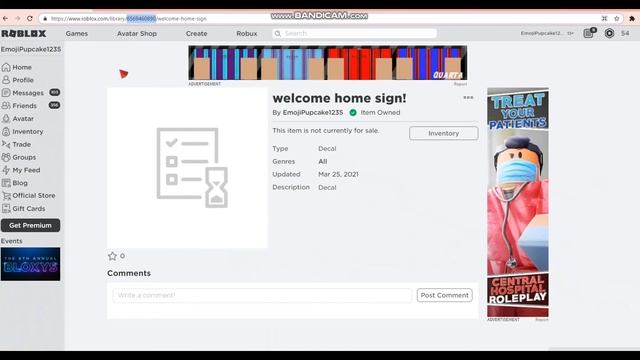Click the Profile icon in the sidebar
Screen dimensions: 640x360
(x=6, y=80)
